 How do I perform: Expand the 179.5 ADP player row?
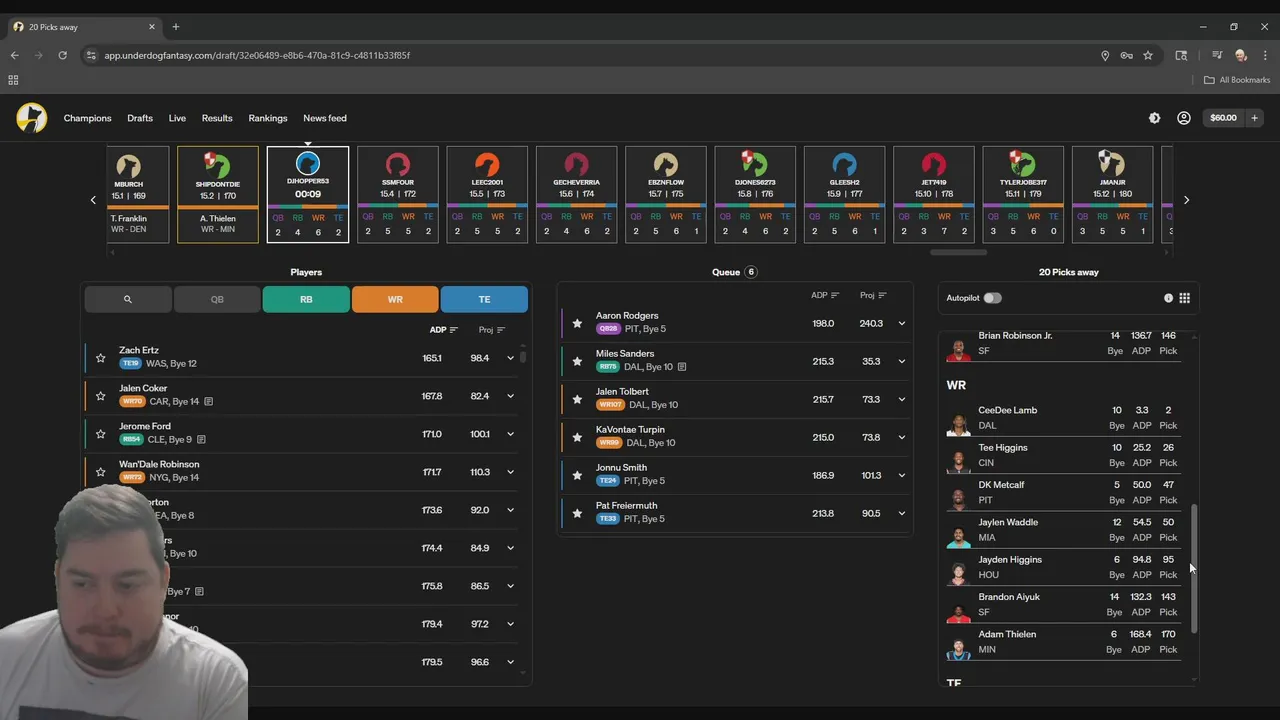click(510, 662)
